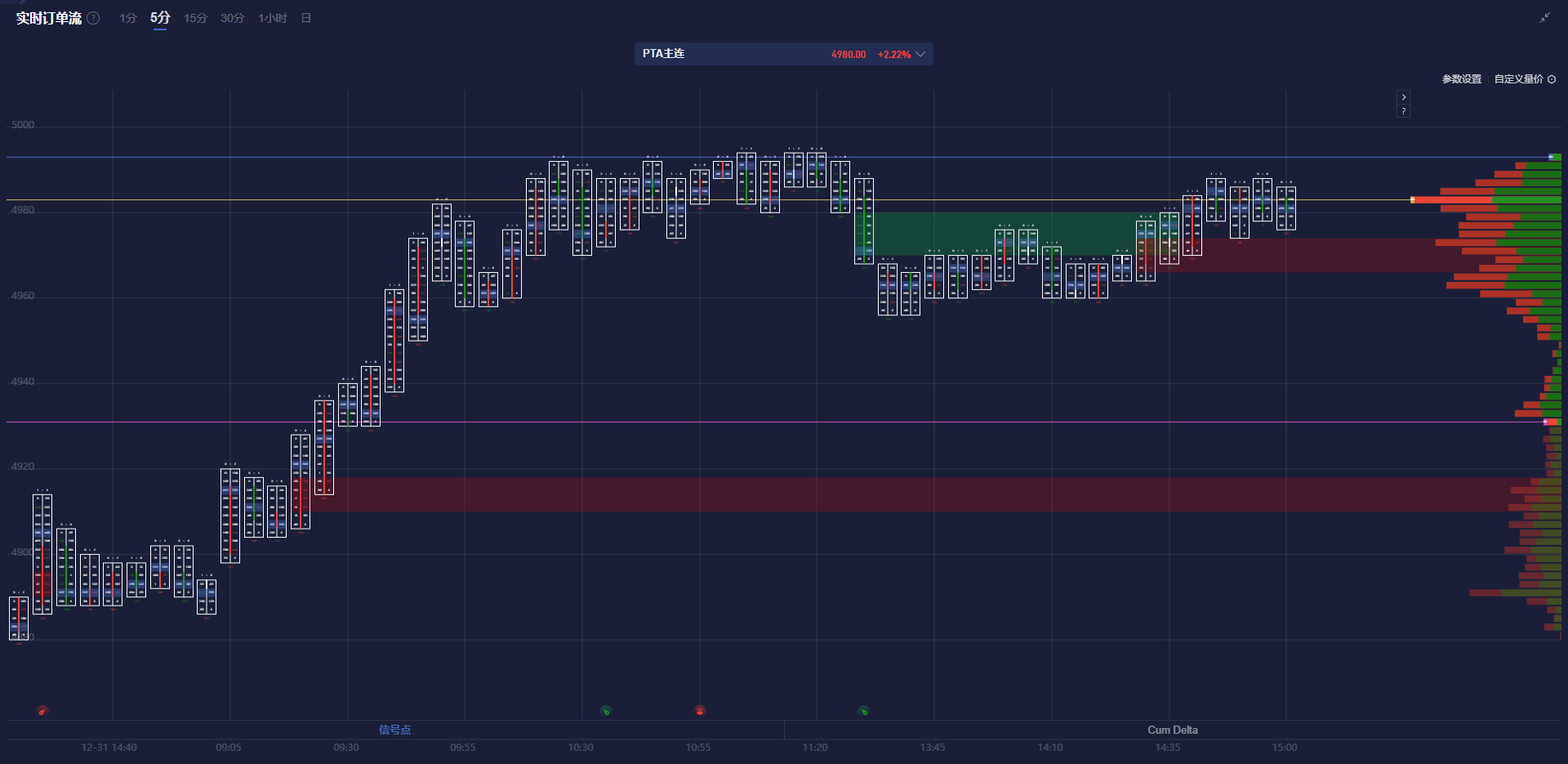Switch to the 日 daily timeframe

point(306,18)
